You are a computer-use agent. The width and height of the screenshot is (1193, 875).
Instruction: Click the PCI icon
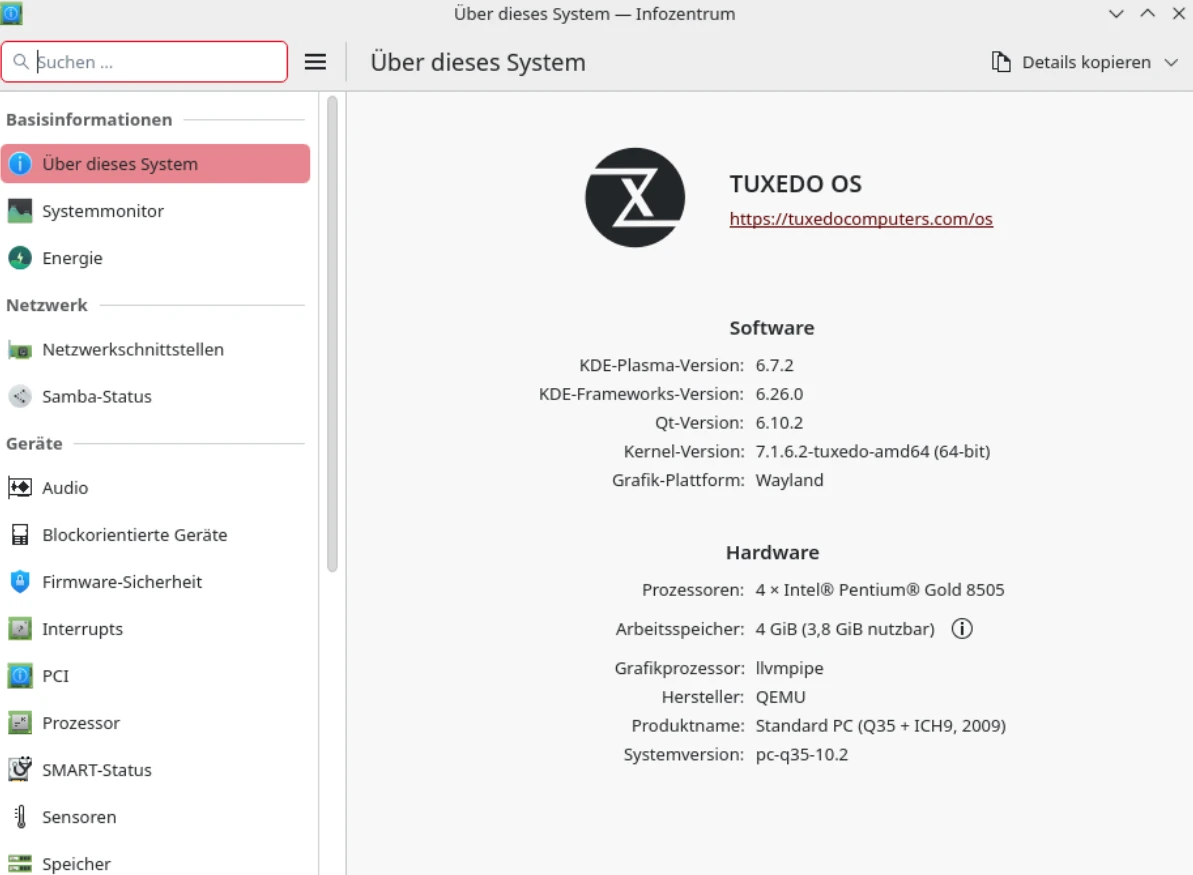[x=20, y=676]
